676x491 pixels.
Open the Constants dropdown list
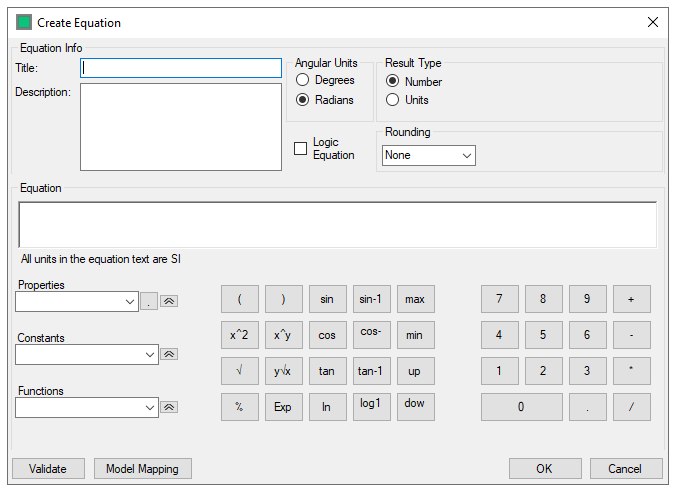(150, 354)
